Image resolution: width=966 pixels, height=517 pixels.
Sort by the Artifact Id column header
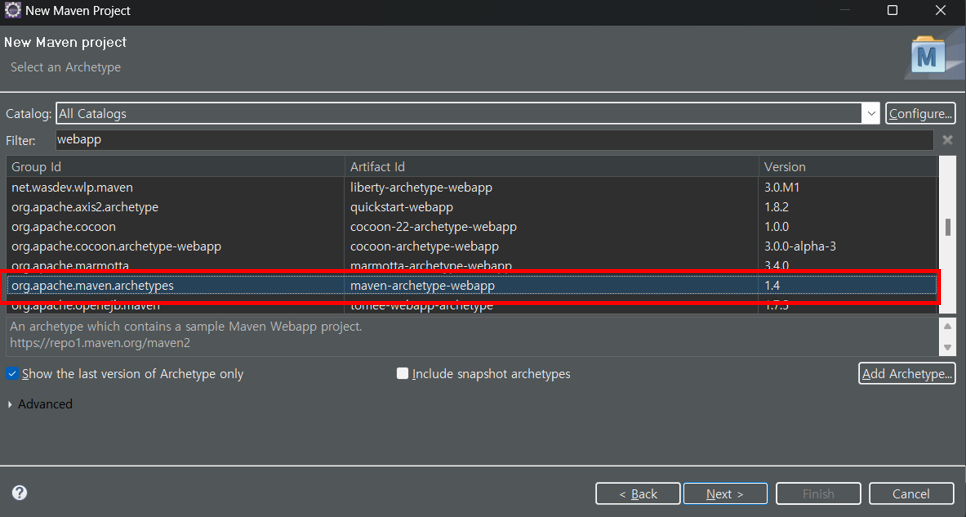tap(551, 166)
